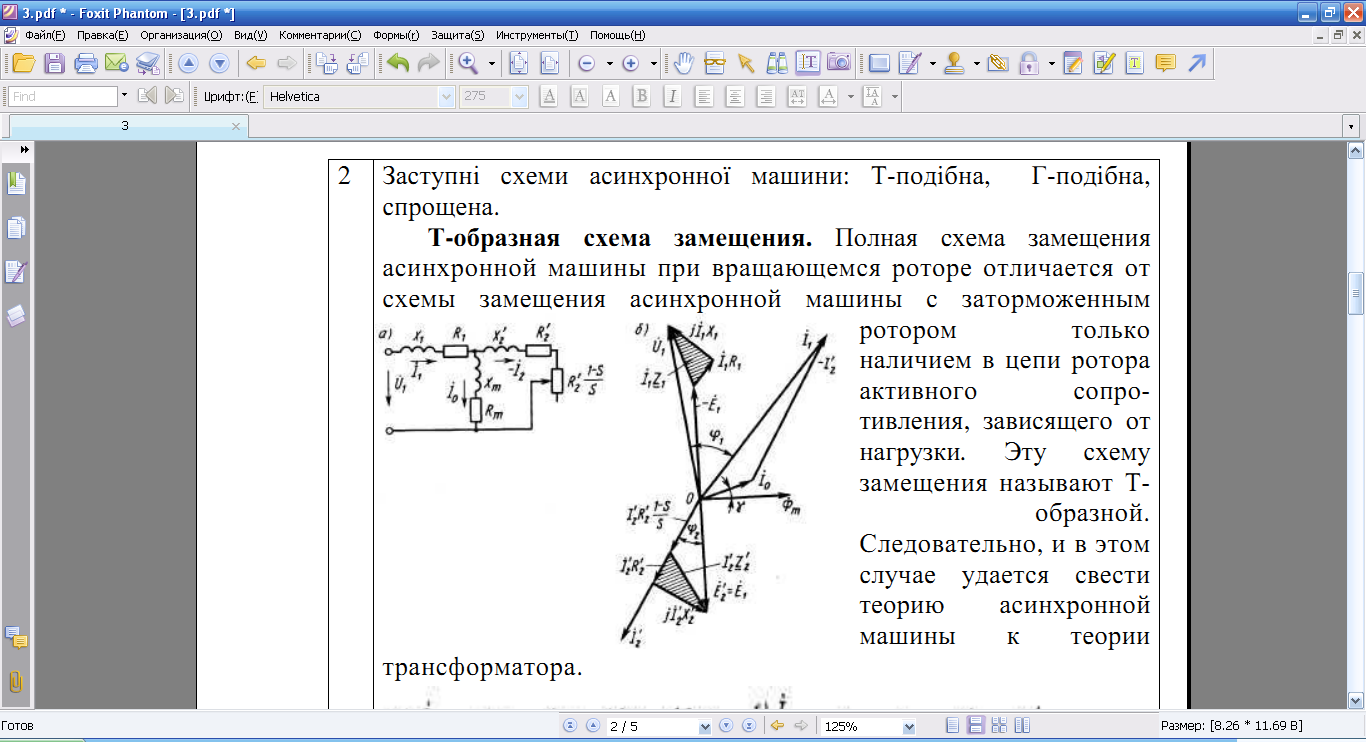Close the document tab 3

pos(236,127)
